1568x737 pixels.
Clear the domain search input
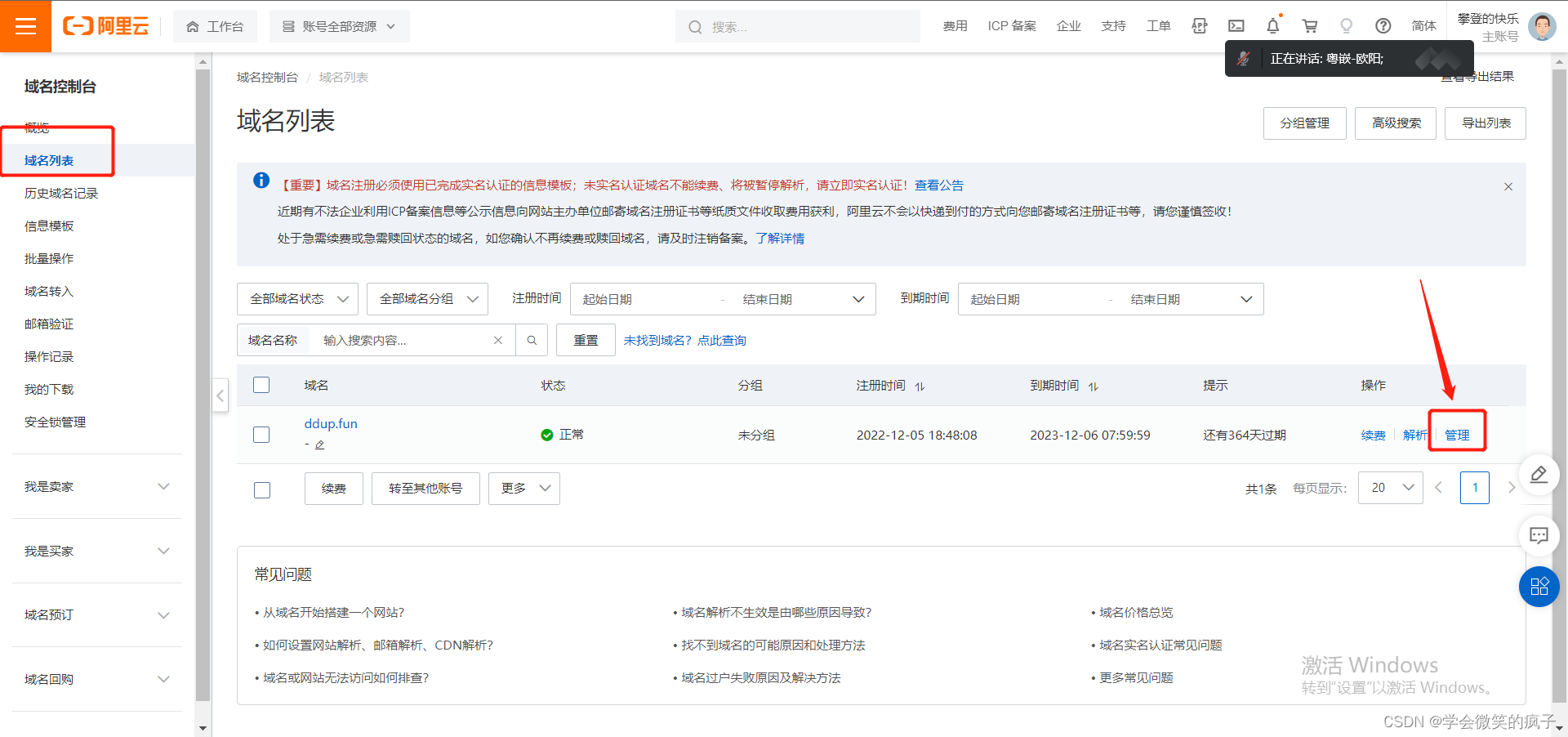tap(498, 340)
